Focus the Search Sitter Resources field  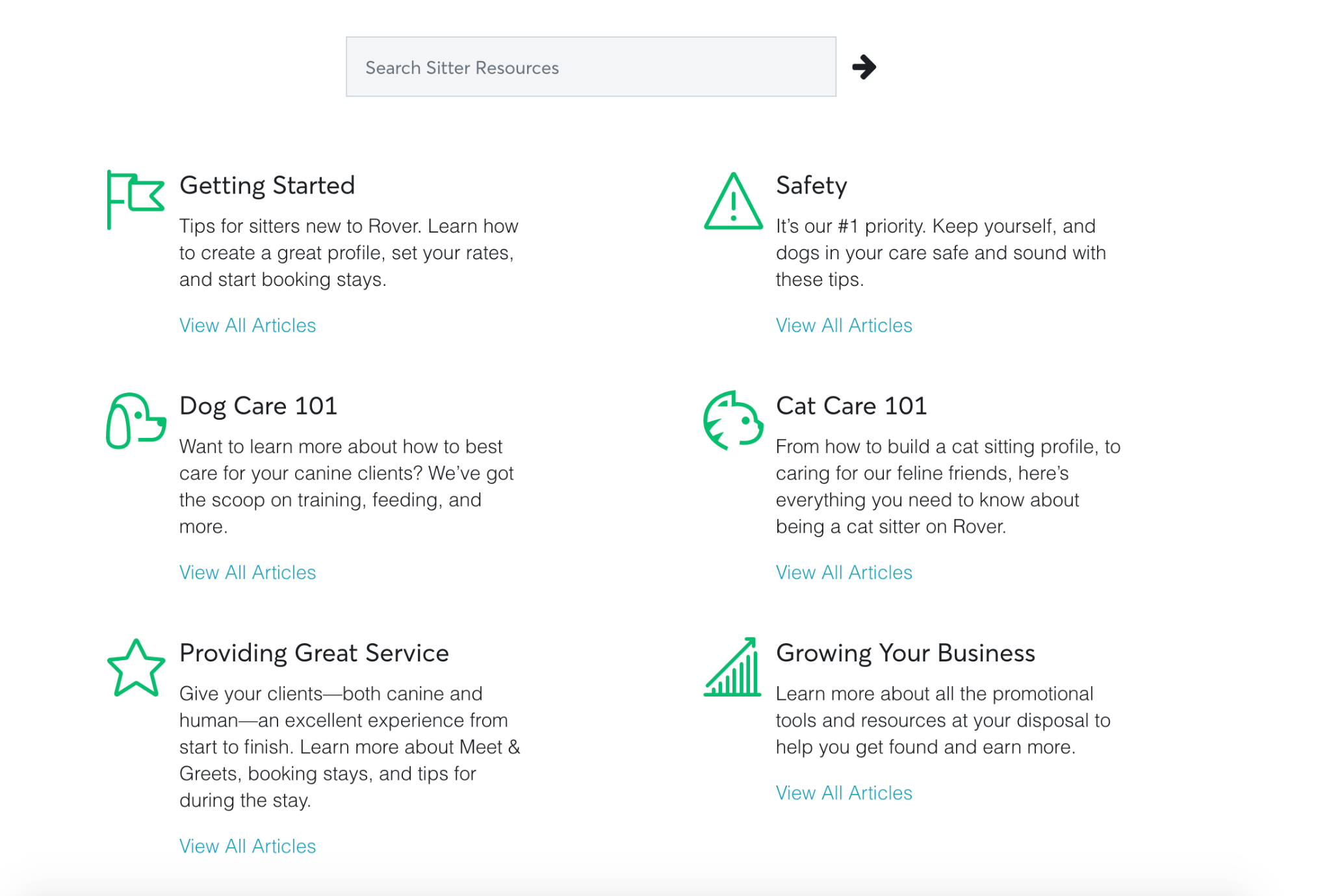[x=591, y=67]
